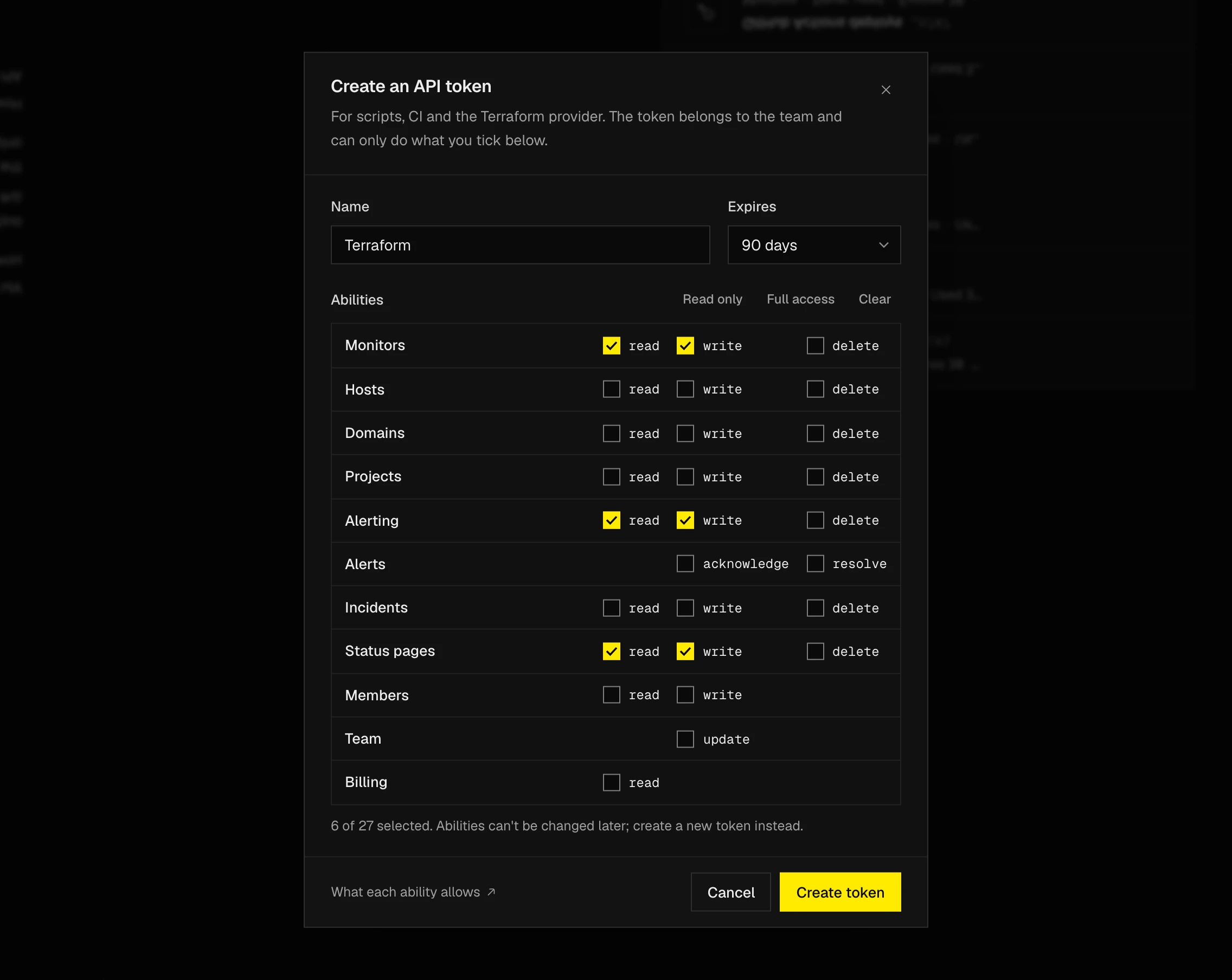Enable Projects read ability
The image size is (1232, 980).
[612, 477]
